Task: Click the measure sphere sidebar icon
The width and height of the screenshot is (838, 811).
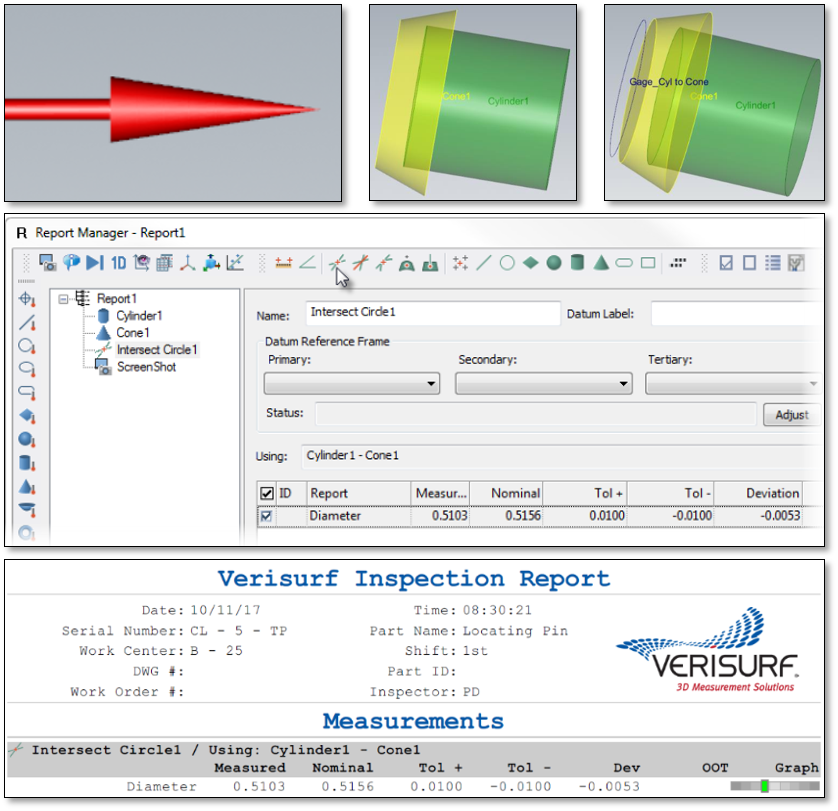Action: [x=27, y=439]
